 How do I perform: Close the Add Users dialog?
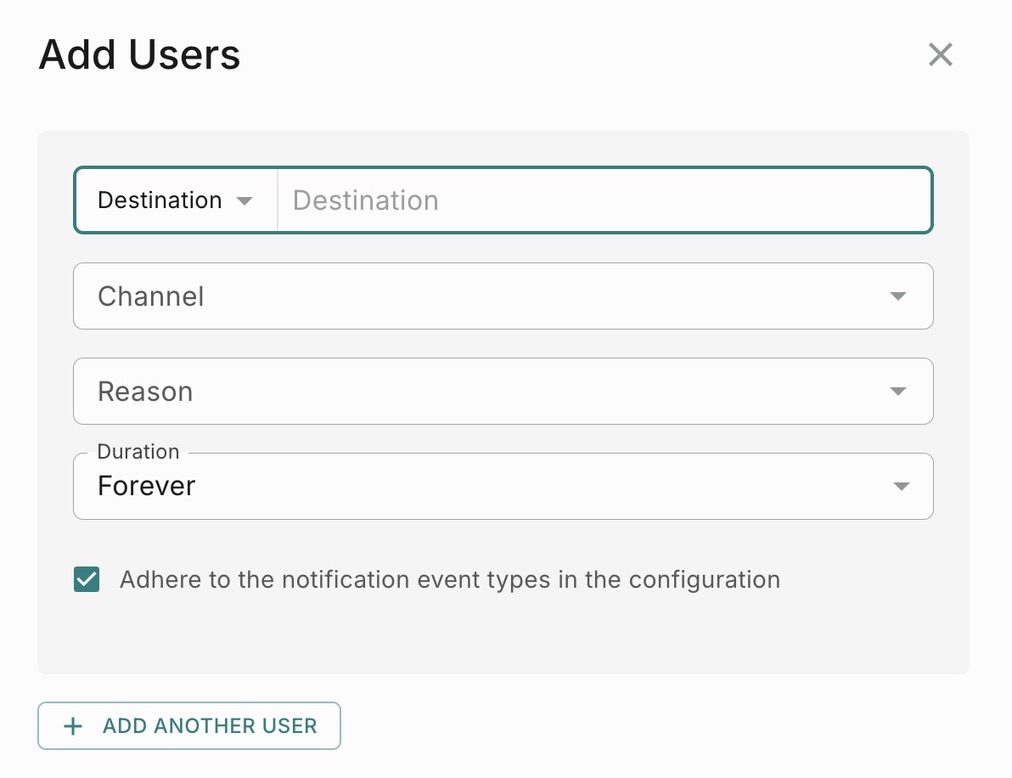[x=940, y=54]
